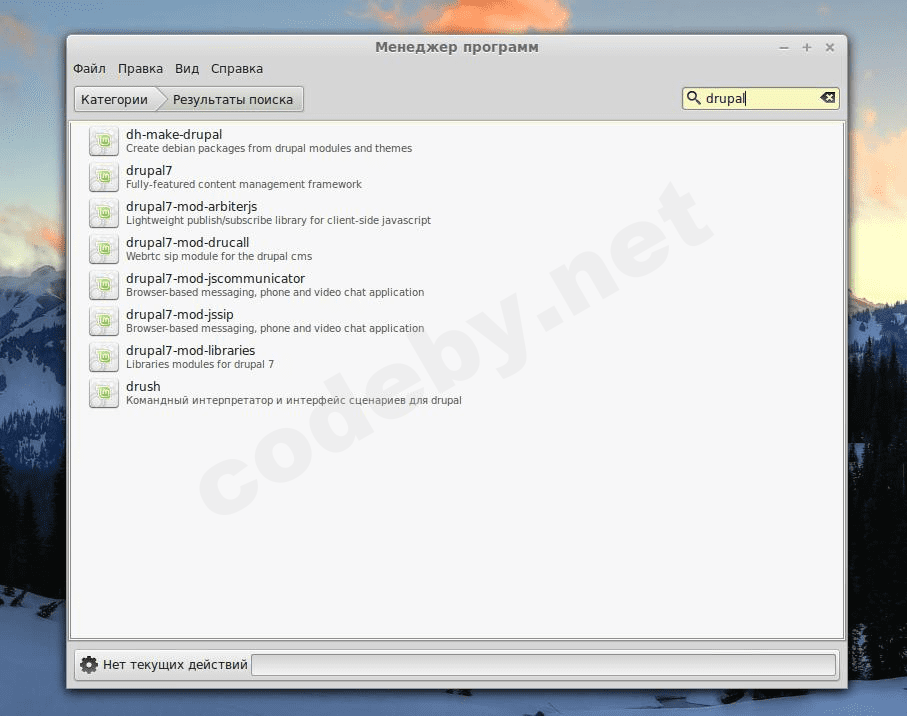The height and width of the screenshot is (716, 907).
Task: Click the gear icon in status bar
Action: pyautogui.click(x=89, y=665)
